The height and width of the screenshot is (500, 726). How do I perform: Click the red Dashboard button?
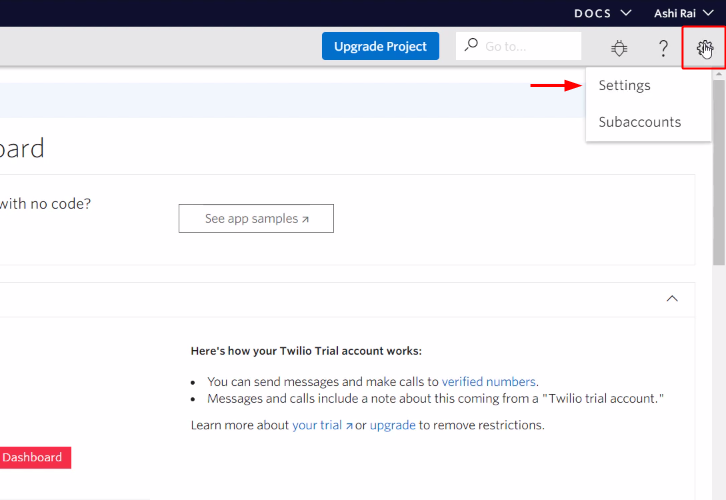coord(34,457)
